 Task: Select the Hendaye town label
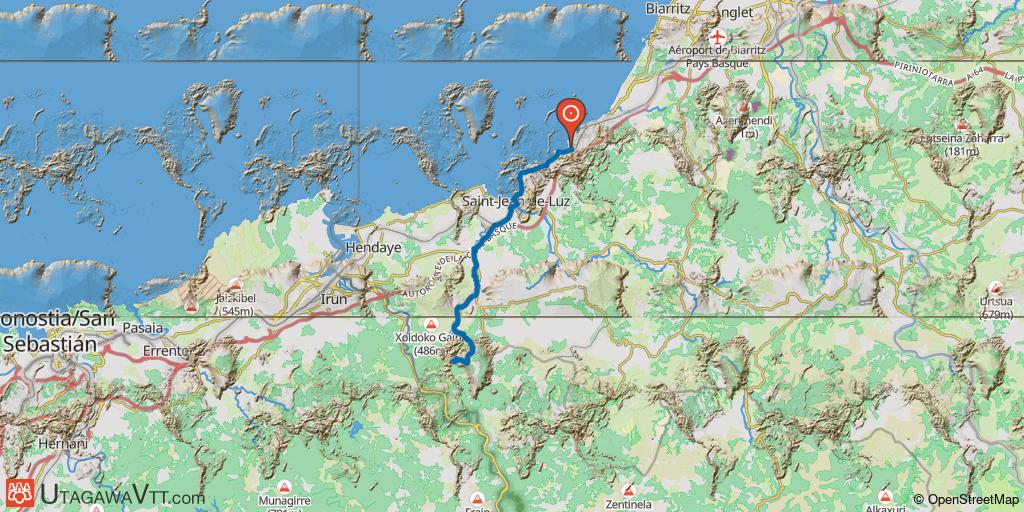click(373, 248)
